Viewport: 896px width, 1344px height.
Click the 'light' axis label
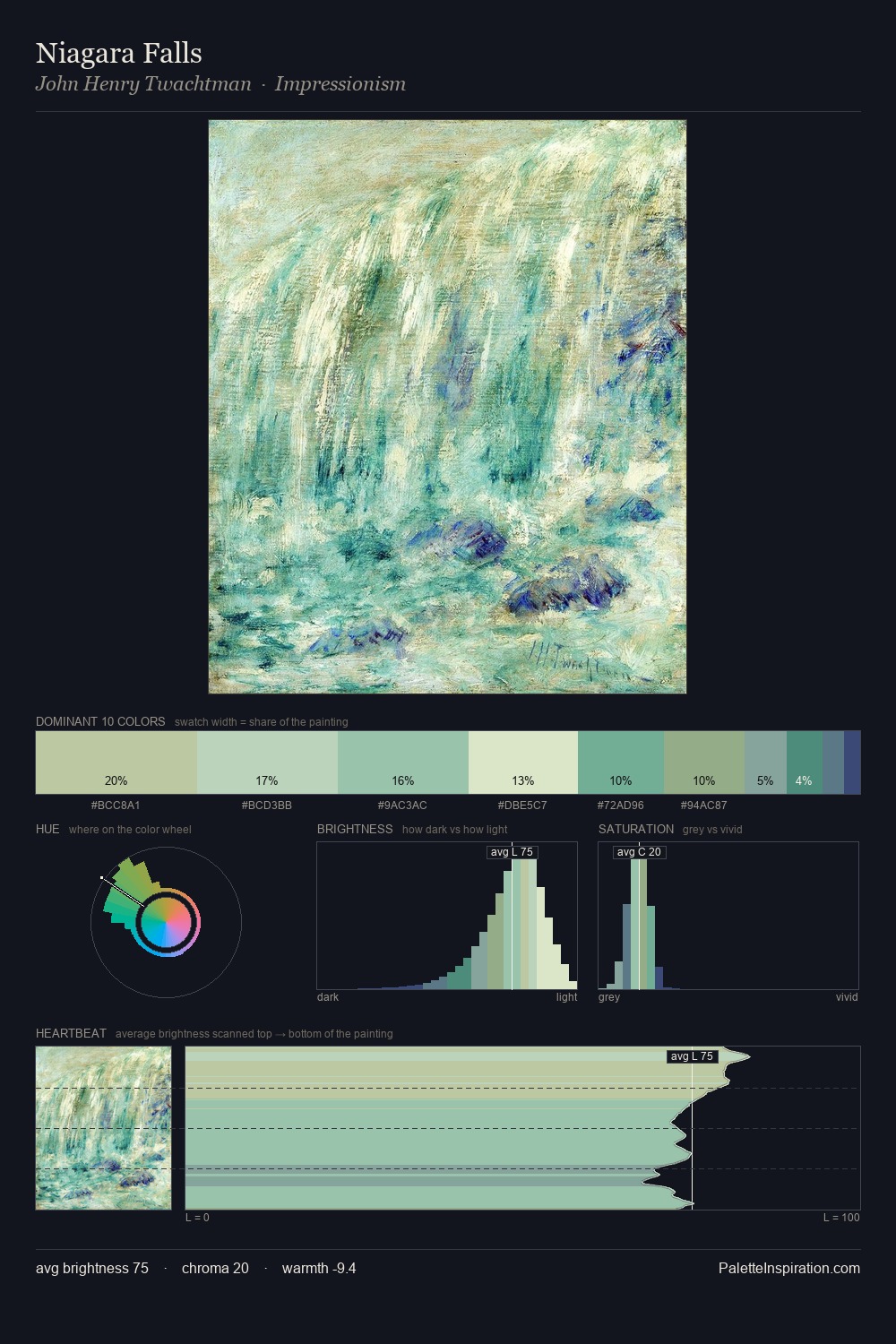[x=566, y=997]
